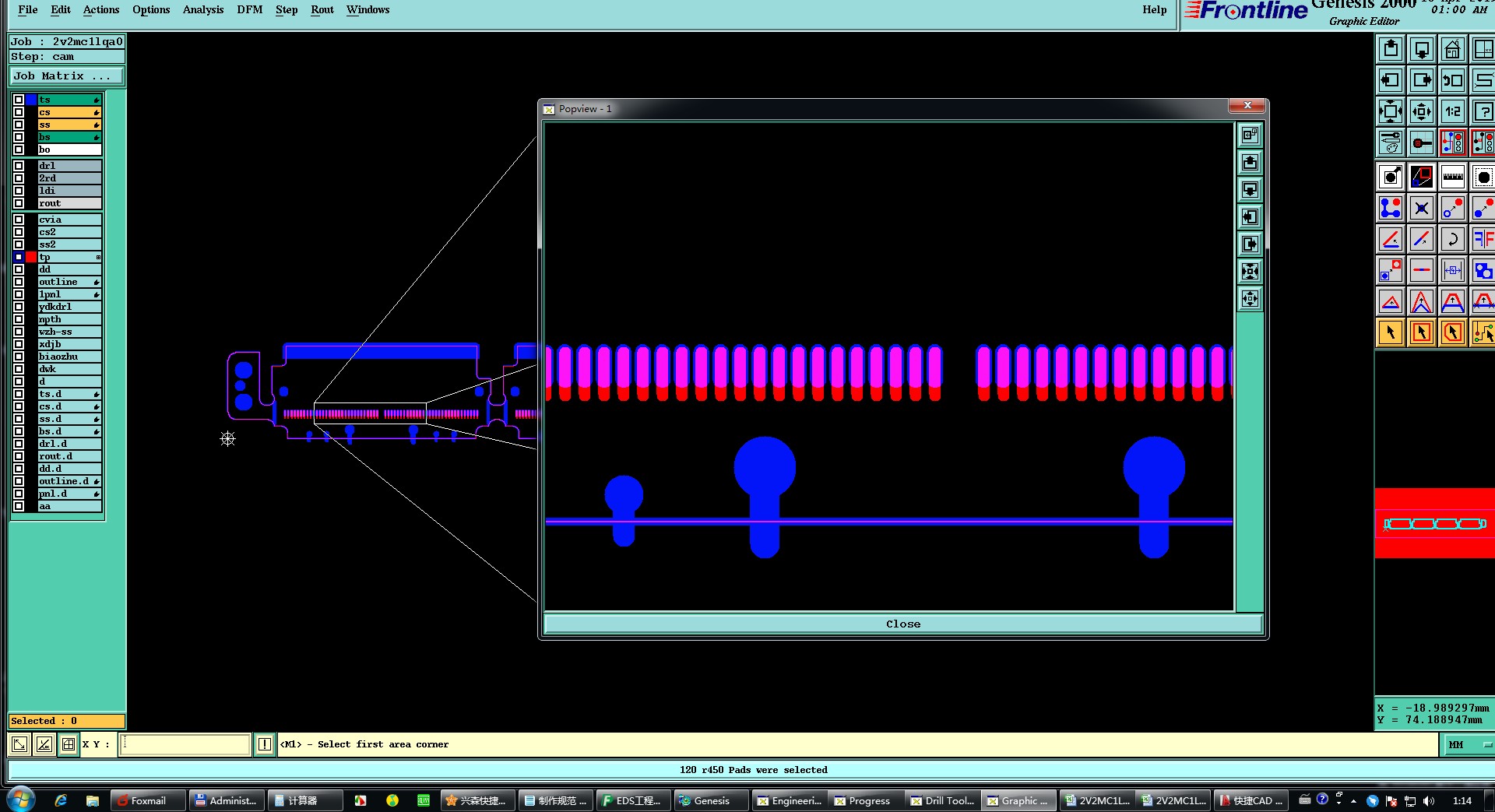This screenshot has height=812, width=1495.
Task: Open the black resize/area zoom tool
Action: click(x=1422, y=177)
